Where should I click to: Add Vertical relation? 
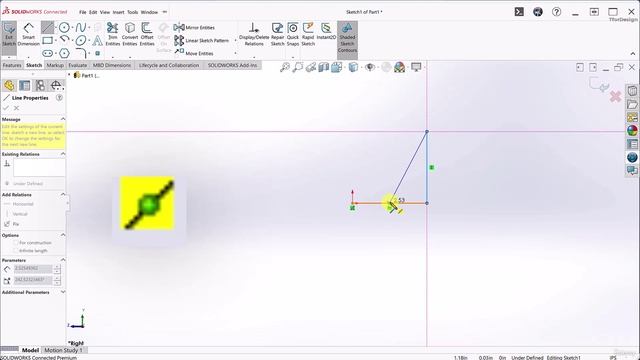(16, 214)
